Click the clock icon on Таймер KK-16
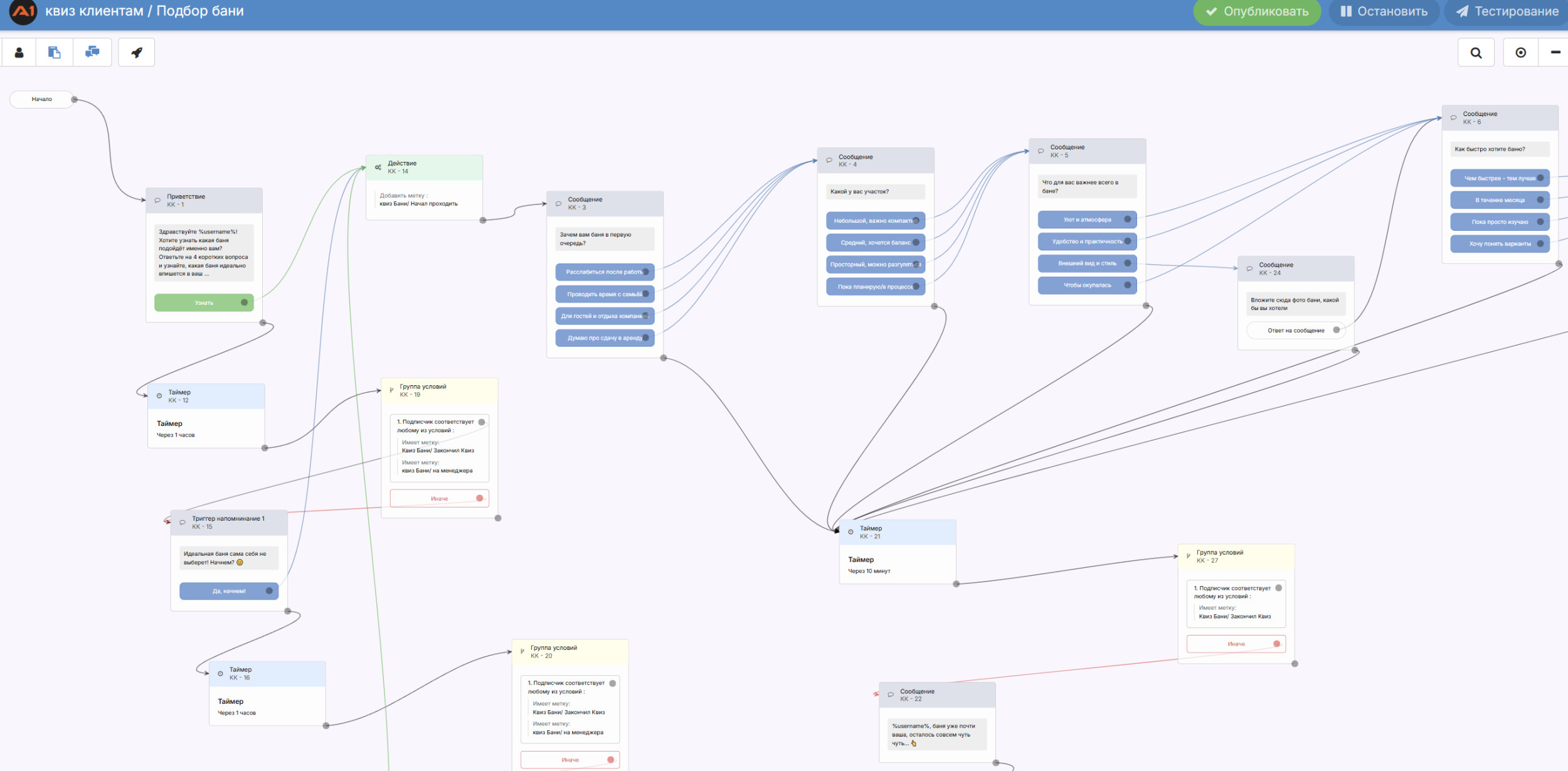 [220, 674]
